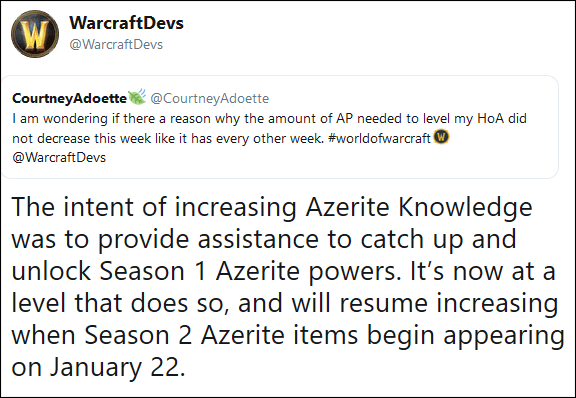This screenshot has width=576, height=398.
Task: Click the CourtneyAdoette author name
Action: (x=69, y=98)
